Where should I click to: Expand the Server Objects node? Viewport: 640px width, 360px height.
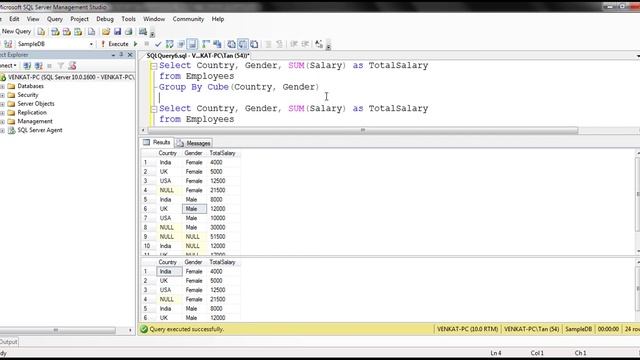pyautogui.click(x=2, y=104)
